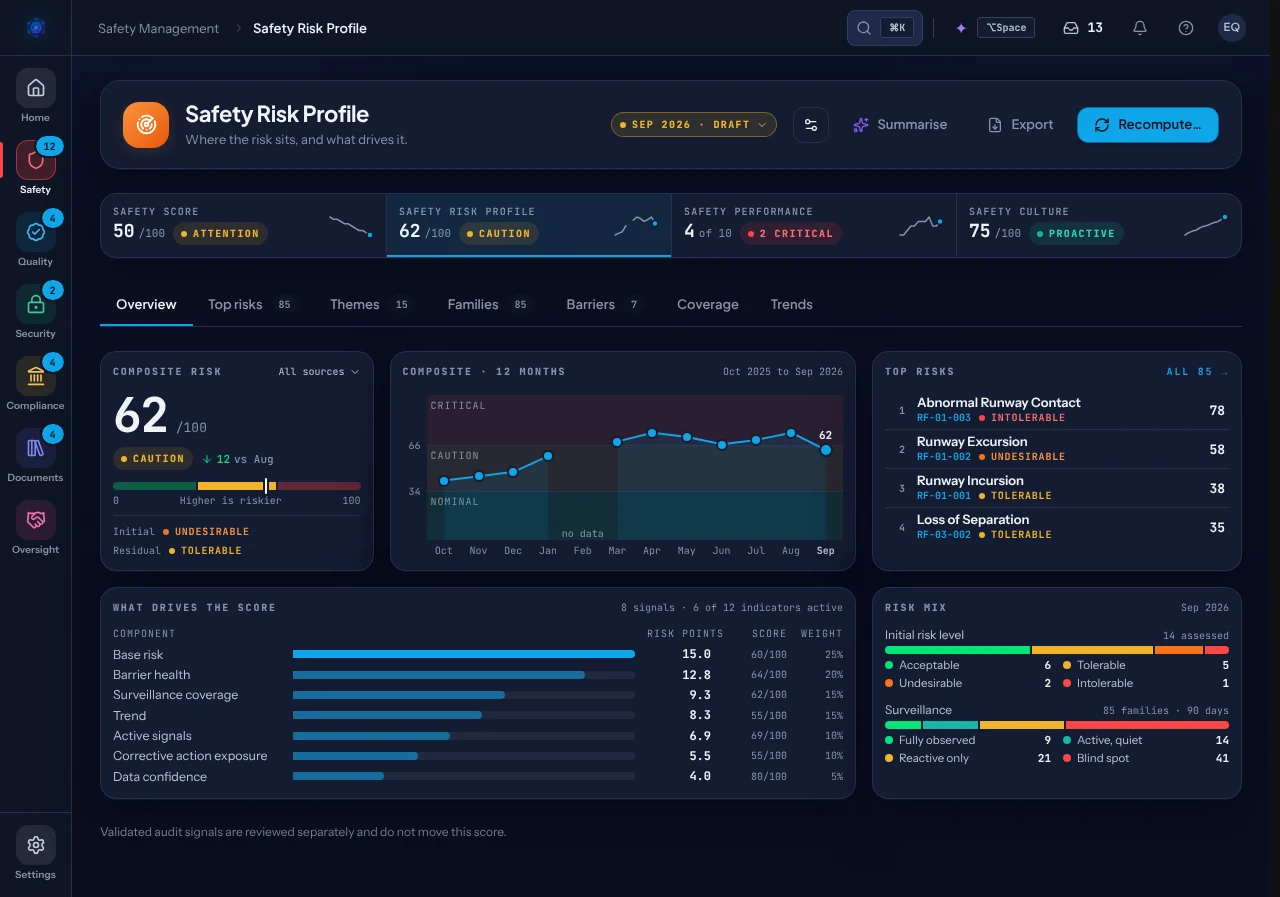
Task: Select the Overview tab
Action: 146,305
